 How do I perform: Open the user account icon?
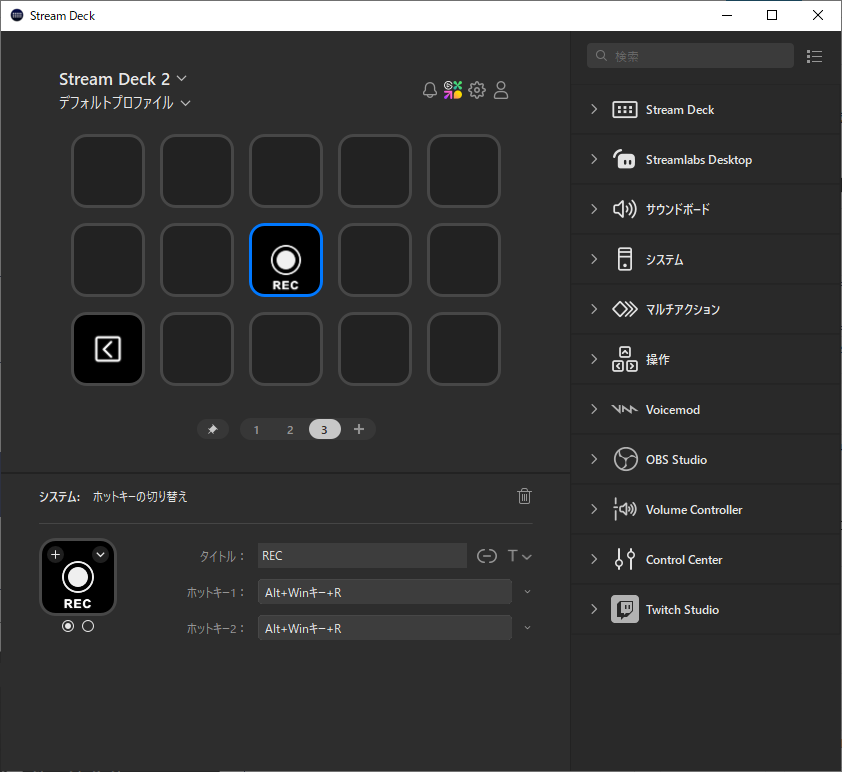[501, 90]
